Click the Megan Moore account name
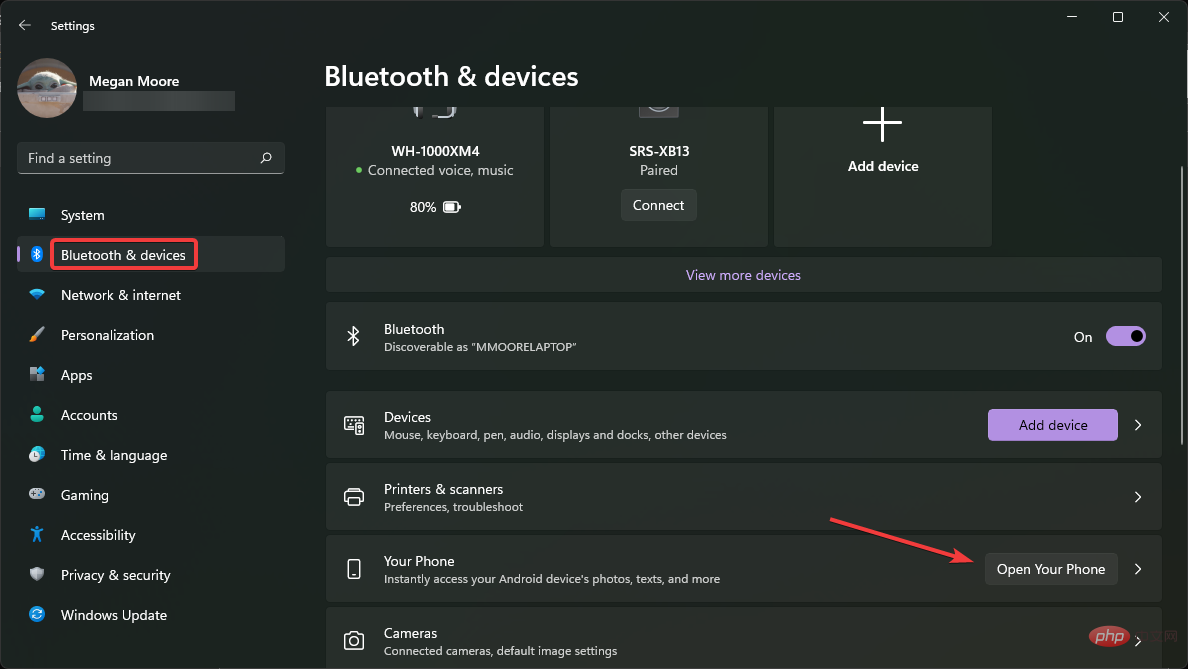This screenshot has height=669, width=1188. (x=134, y=81)
